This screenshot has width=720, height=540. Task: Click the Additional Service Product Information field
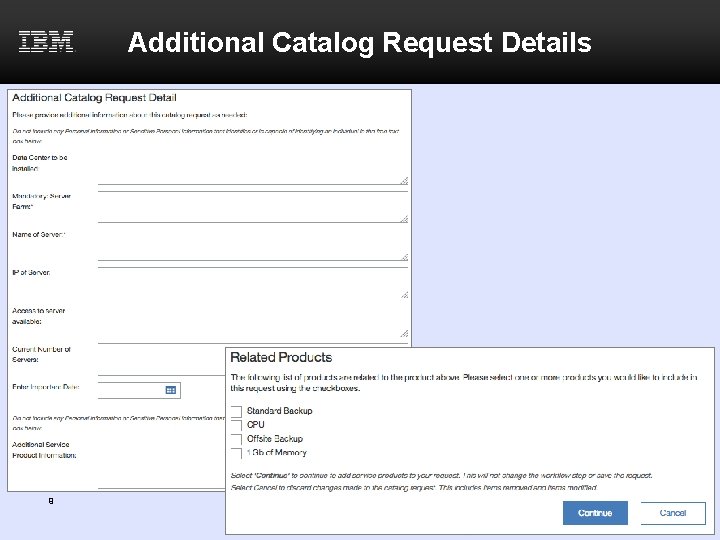click(x=160, y=470)
